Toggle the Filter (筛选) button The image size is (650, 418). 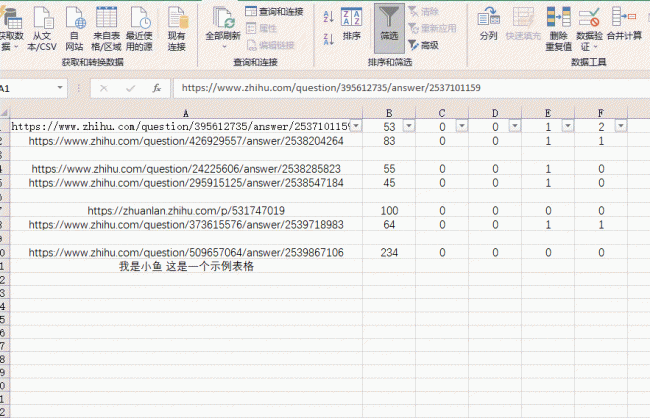point(389,28)
